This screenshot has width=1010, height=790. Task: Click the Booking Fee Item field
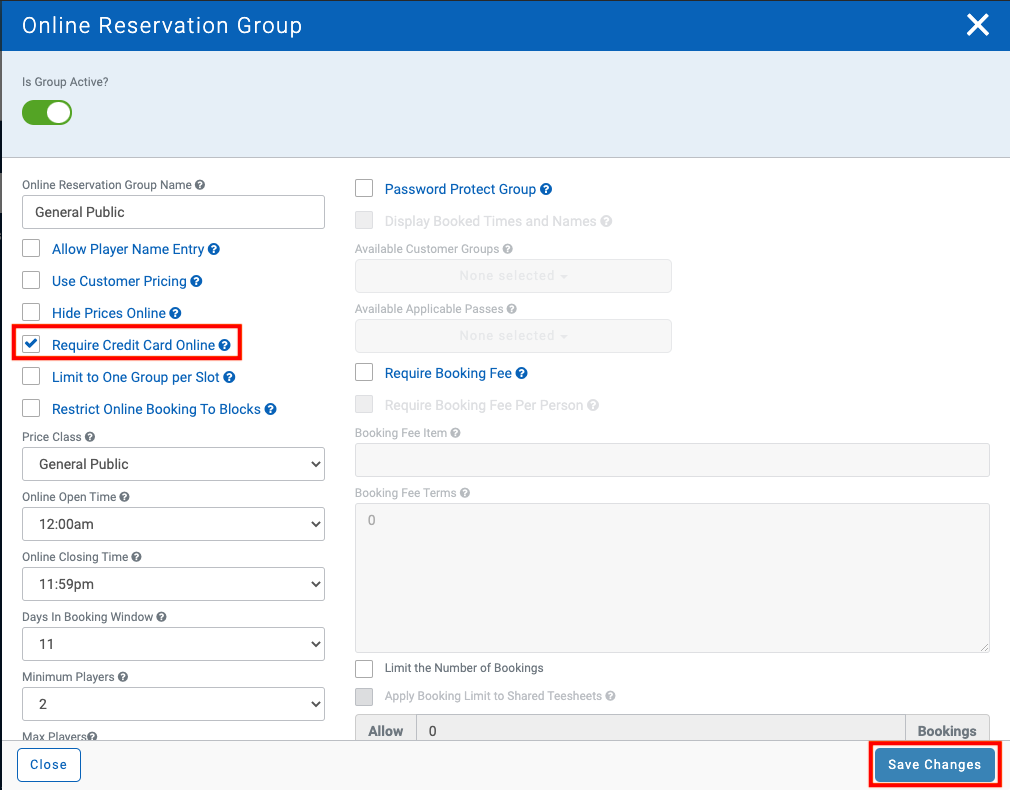672,460
